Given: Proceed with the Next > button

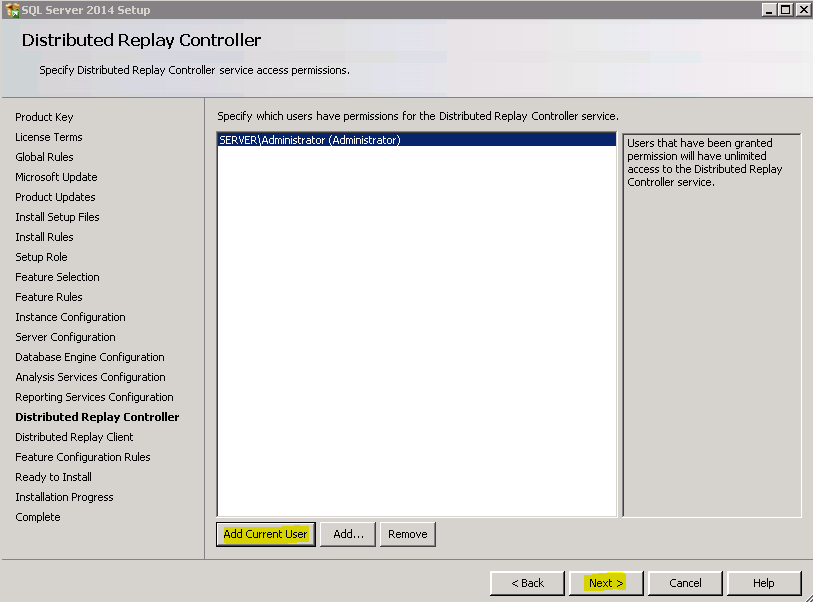Looking at the screenshot, I should [606, 583].
